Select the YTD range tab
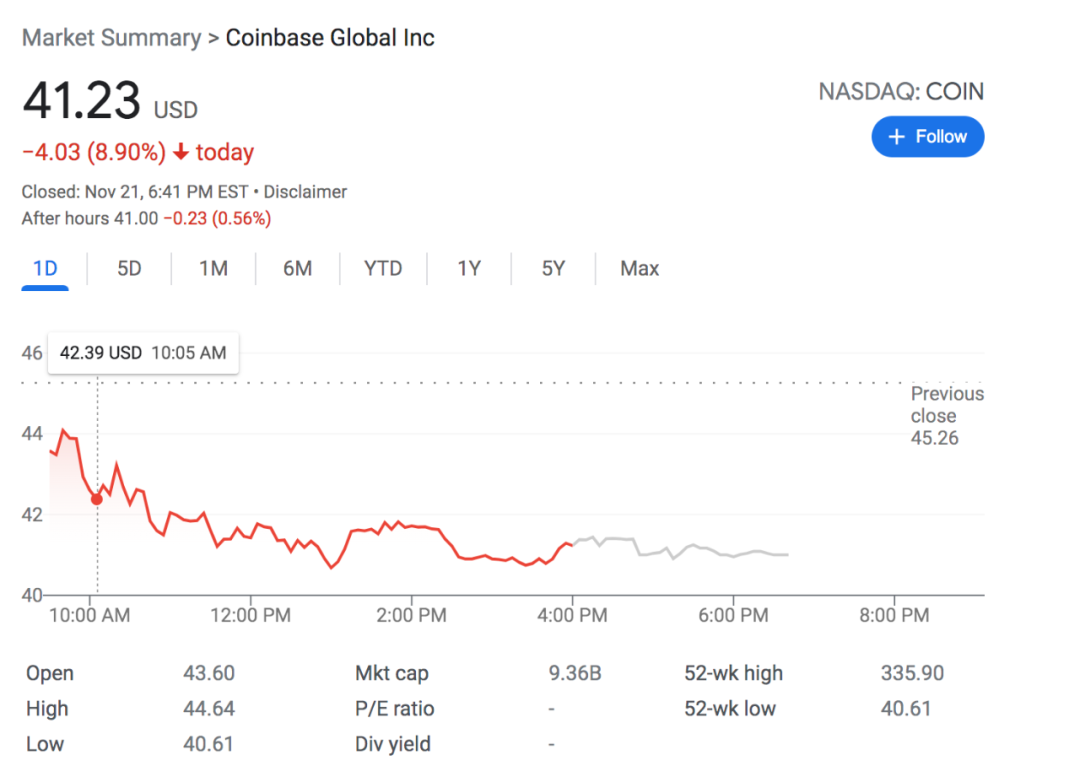The image size is (1080, 766). pos(383,268)
